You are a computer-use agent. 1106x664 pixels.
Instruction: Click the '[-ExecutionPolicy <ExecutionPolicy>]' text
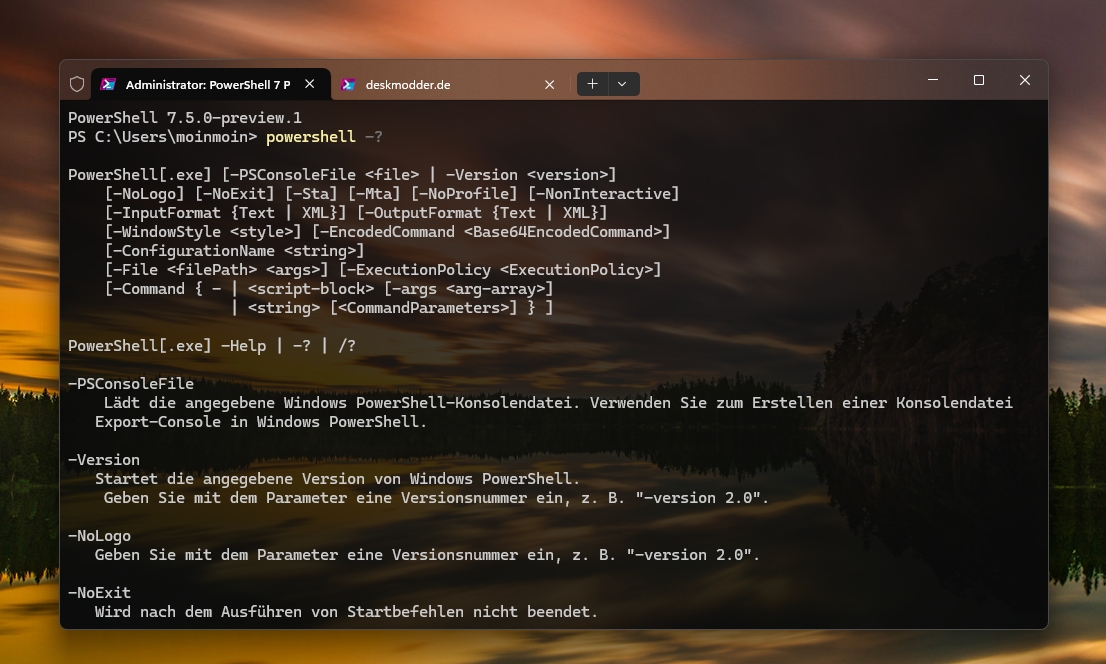pos(499,270)
